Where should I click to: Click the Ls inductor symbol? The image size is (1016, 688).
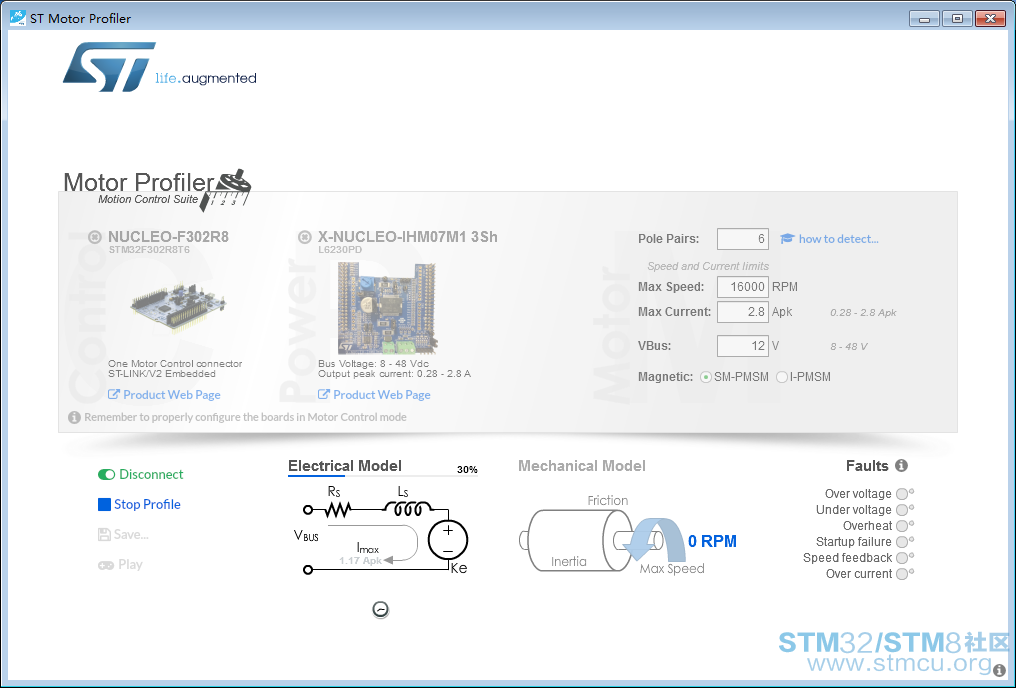(408, 509)
